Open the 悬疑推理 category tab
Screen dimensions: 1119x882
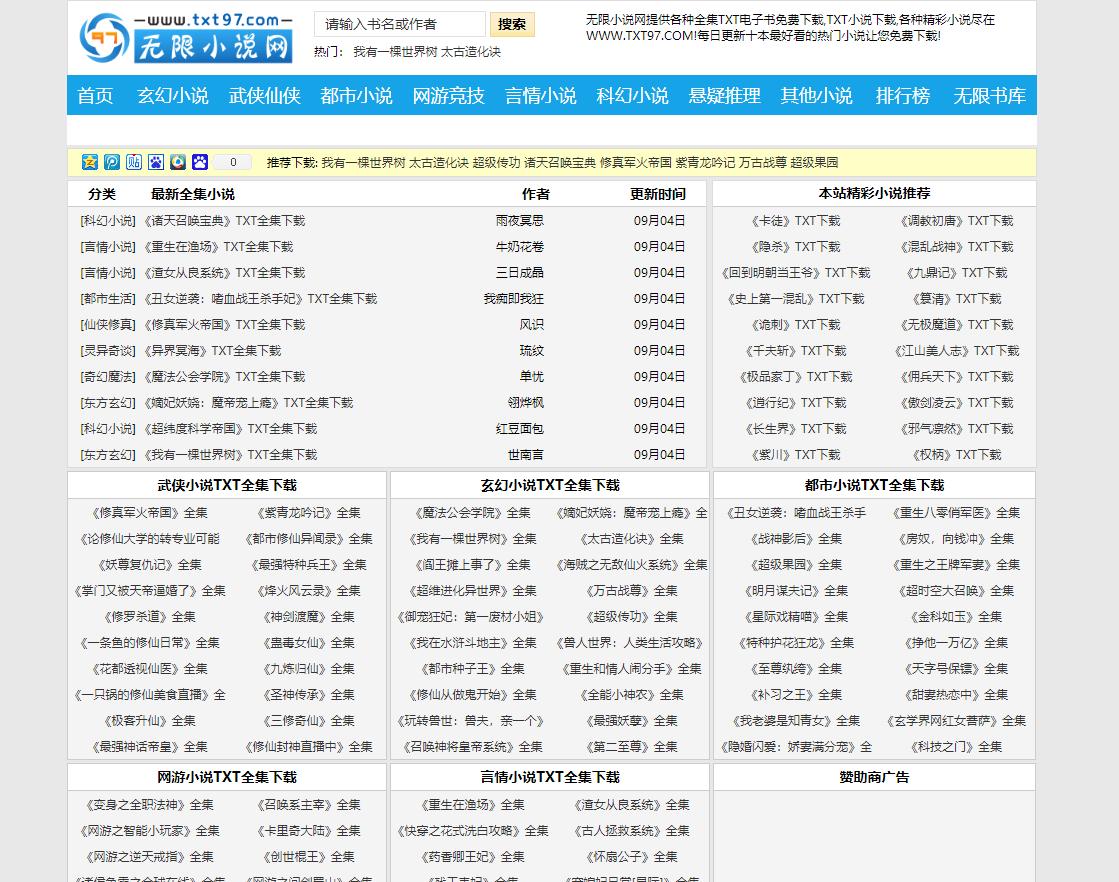click(723, 96)
